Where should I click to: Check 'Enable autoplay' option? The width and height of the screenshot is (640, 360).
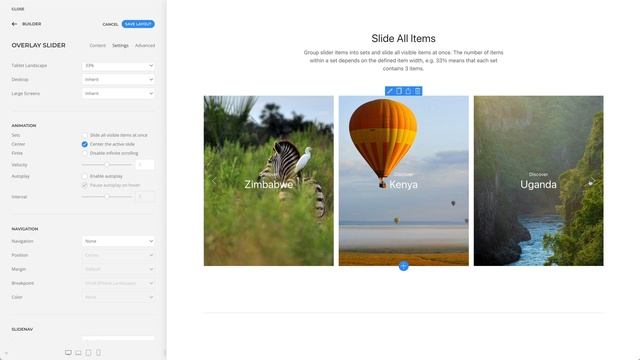click(x=84, y=176)
